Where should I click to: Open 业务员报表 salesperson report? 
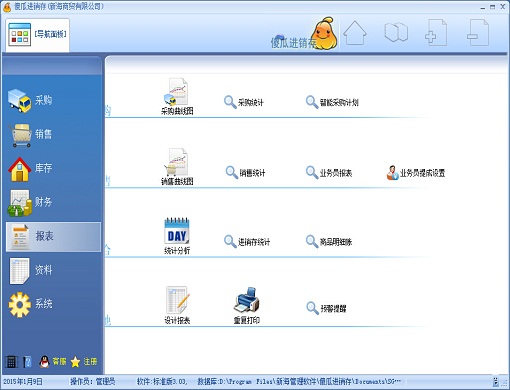329,173
